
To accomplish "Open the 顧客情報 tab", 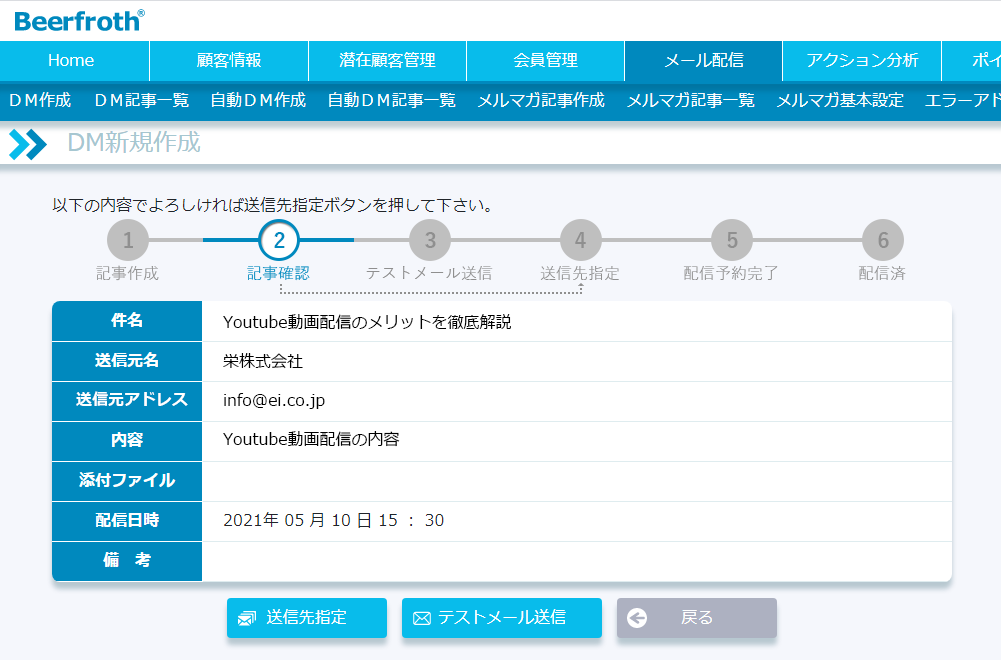I will pos(229,60).
